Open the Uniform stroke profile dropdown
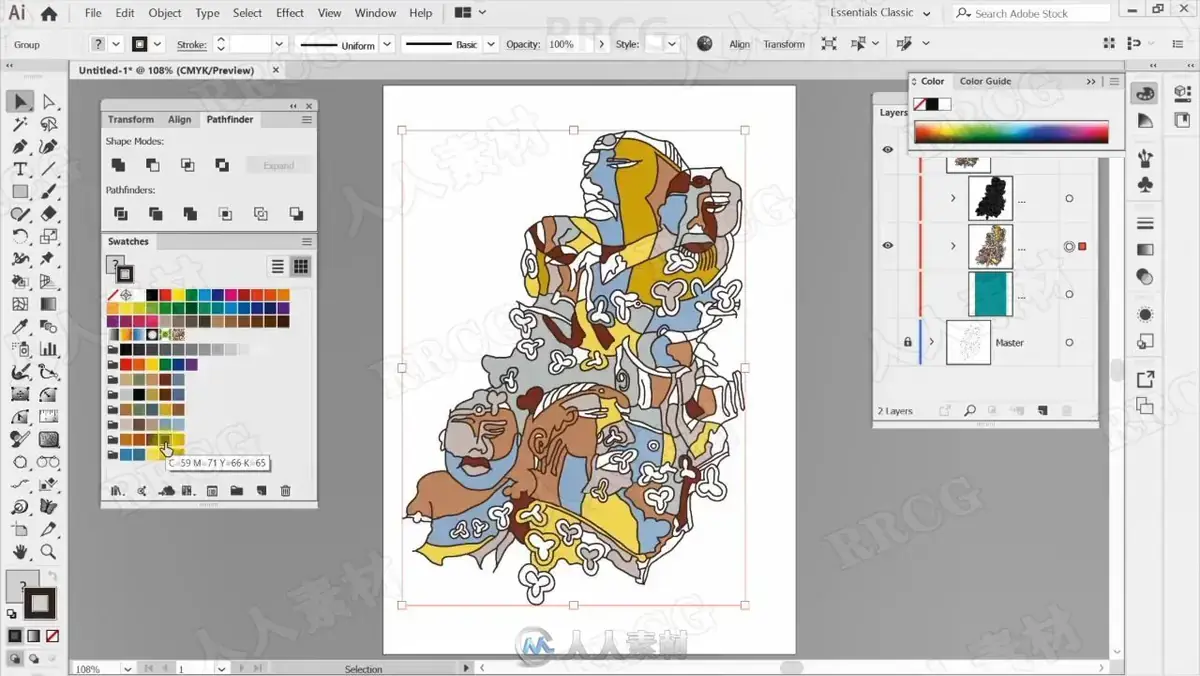This screenshot has width=1200, height=676. [387, 45]
